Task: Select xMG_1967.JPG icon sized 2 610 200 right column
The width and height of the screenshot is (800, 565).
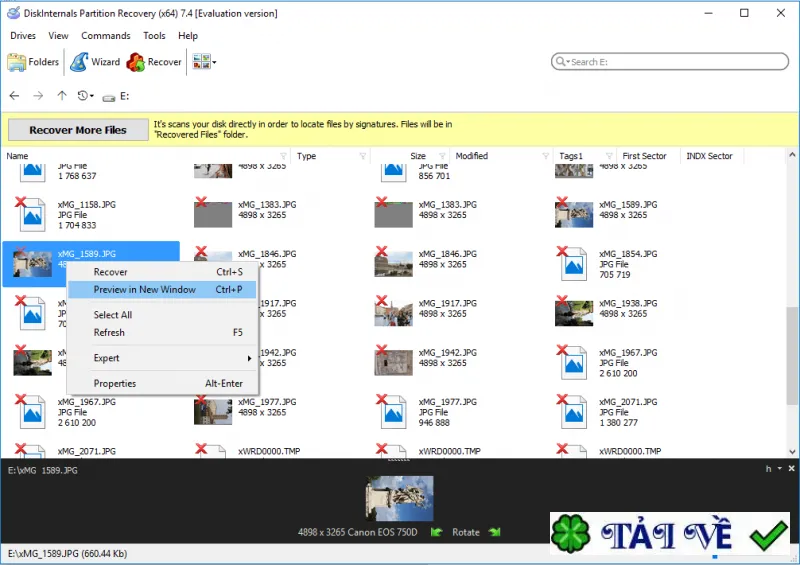Action: [573, 363]
